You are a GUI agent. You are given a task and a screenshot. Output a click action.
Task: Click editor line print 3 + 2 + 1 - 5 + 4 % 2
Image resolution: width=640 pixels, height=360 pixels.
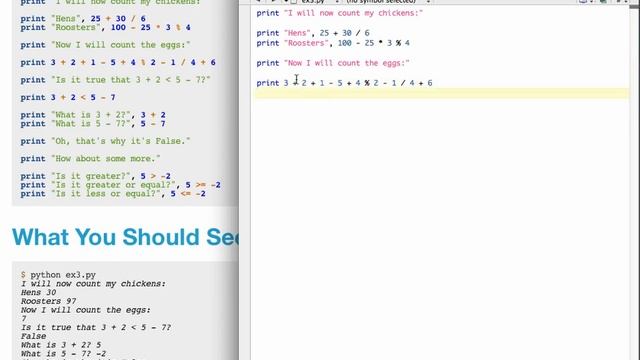coord(344,83)
